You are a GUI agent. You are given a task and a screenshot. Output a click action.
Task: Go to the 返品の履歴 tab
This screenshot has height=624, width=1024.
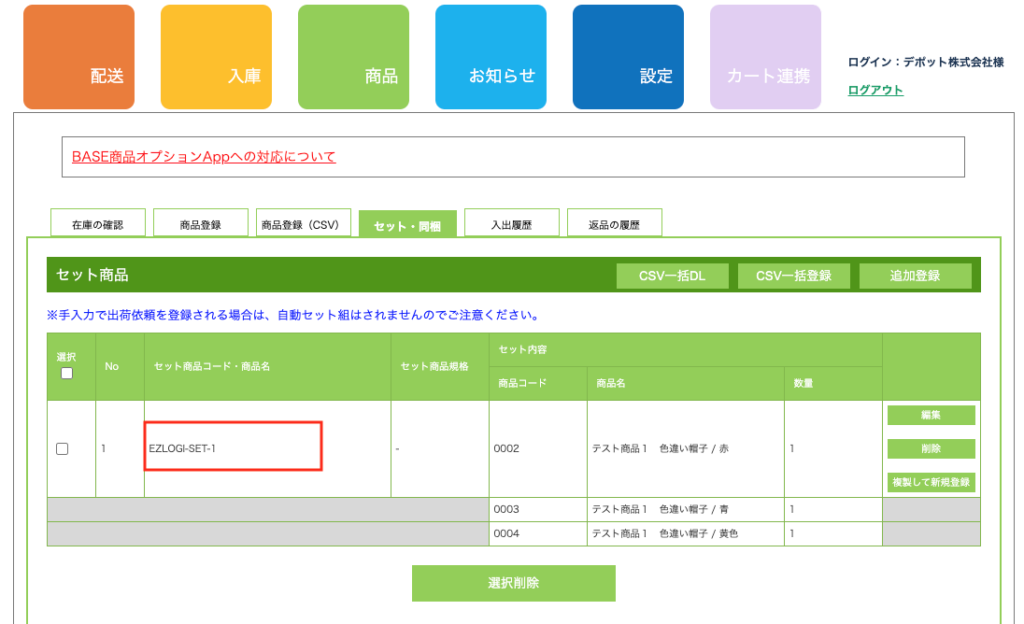(x=614, y=225)
